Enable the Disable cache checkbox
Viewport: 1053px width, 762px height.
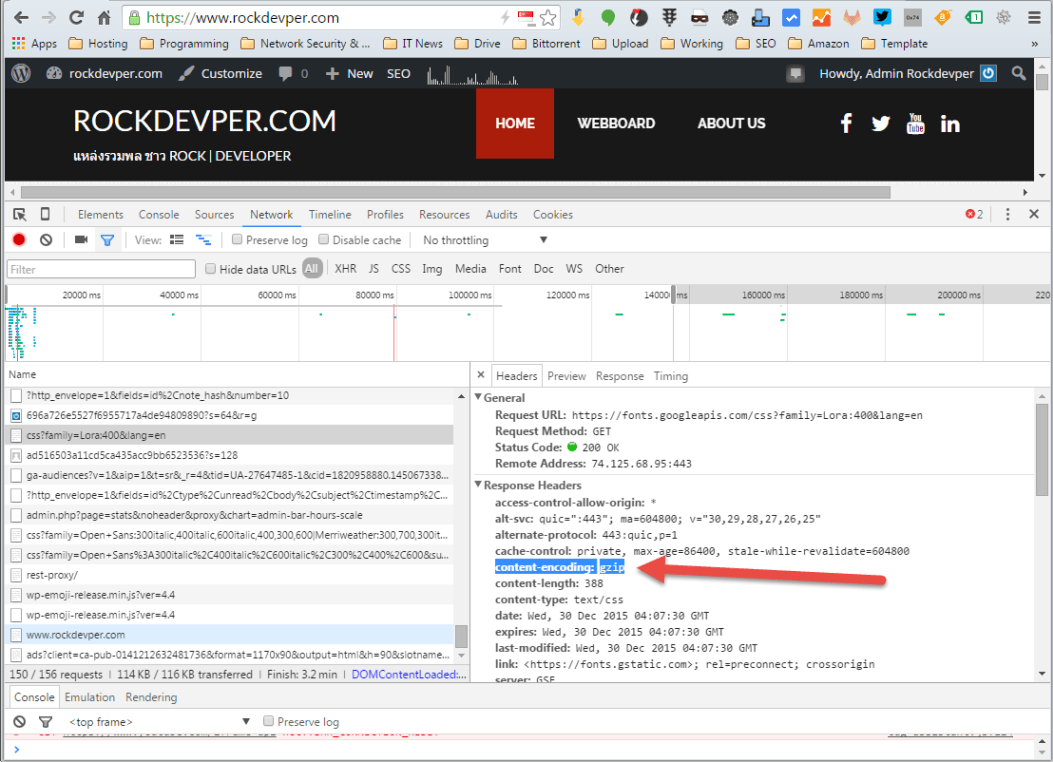322,239
